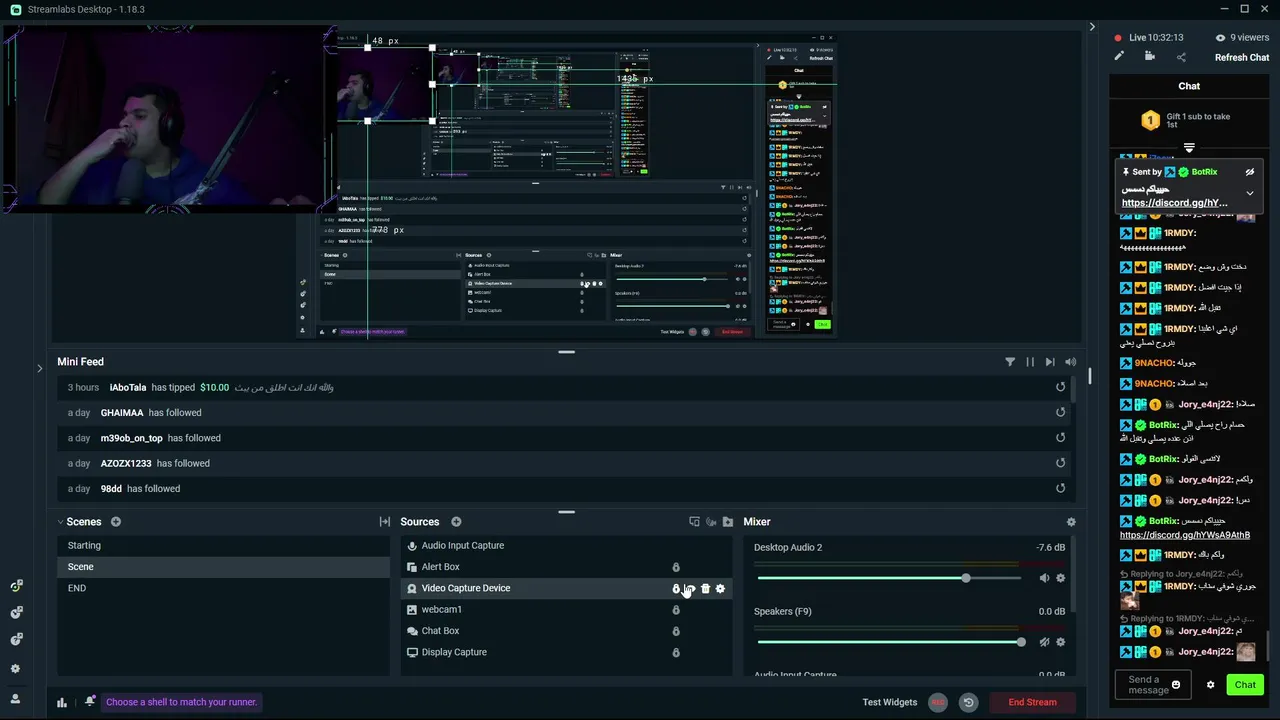Toggle lock on Video Capture Device source
1280x720 pixels.
pyautogui.click(x=676, y=589)
